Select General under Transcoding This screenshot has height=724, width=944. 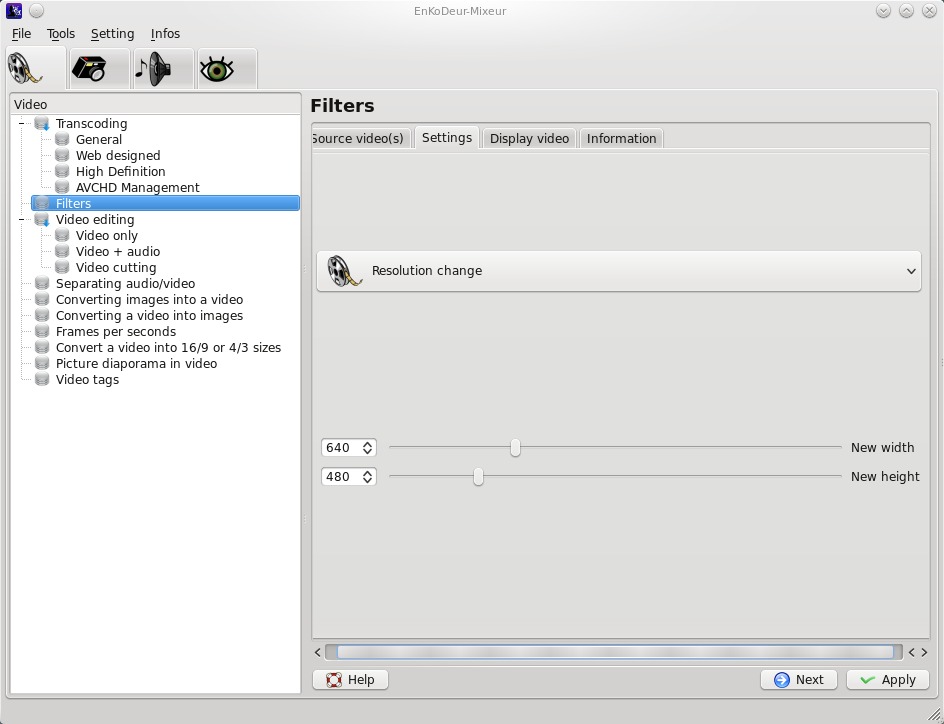99,140
